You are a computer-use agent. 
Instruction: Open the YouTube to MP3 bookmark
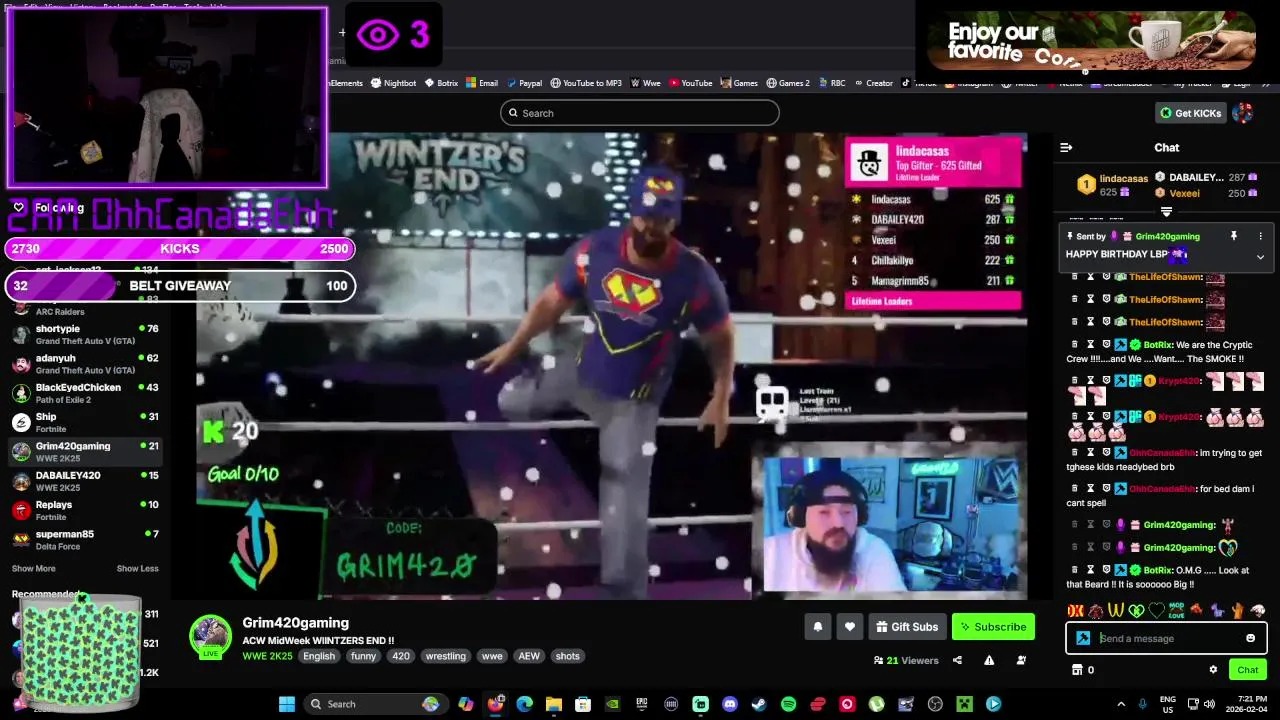coord(586,83)
